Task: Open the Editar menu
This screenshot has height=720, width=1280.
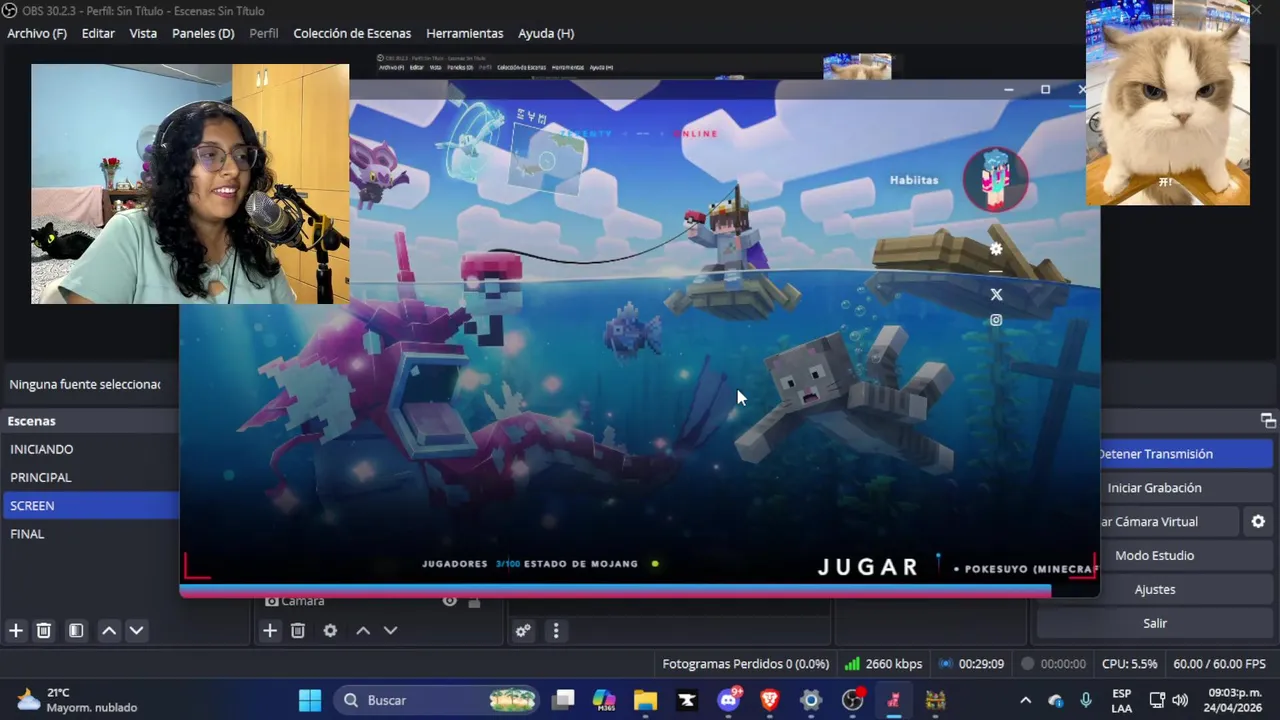Action: [x=98, y=33]
